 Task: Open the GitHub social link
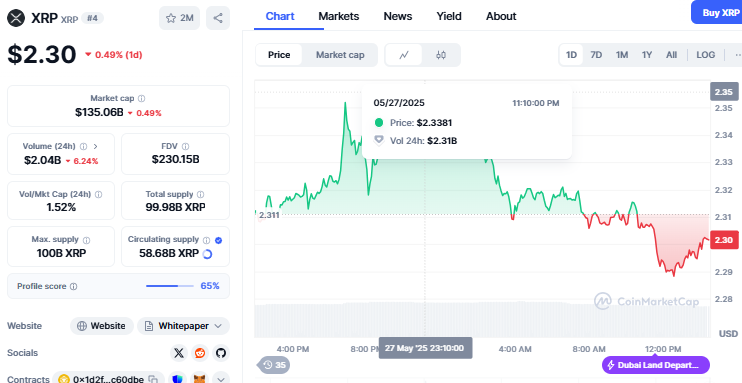click(221, 353)
